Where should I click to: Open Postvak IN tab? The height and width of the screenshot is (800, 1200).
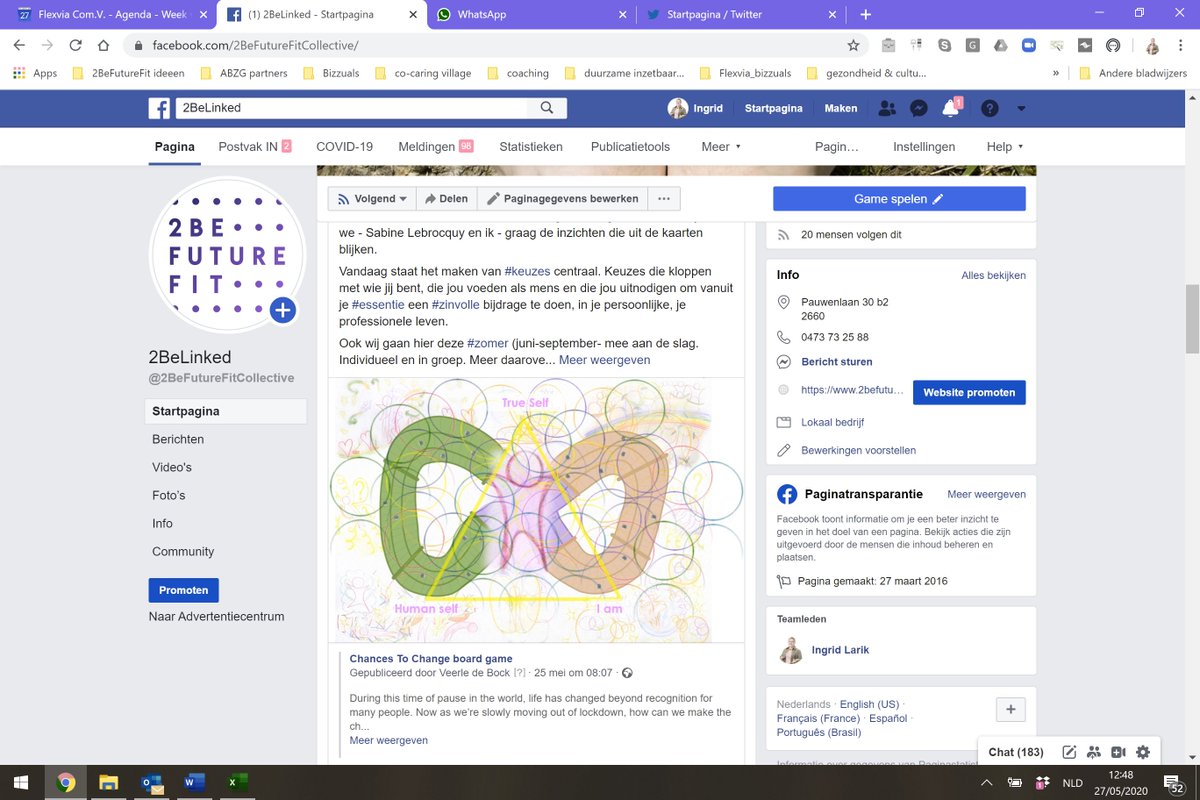click(255, 146)
